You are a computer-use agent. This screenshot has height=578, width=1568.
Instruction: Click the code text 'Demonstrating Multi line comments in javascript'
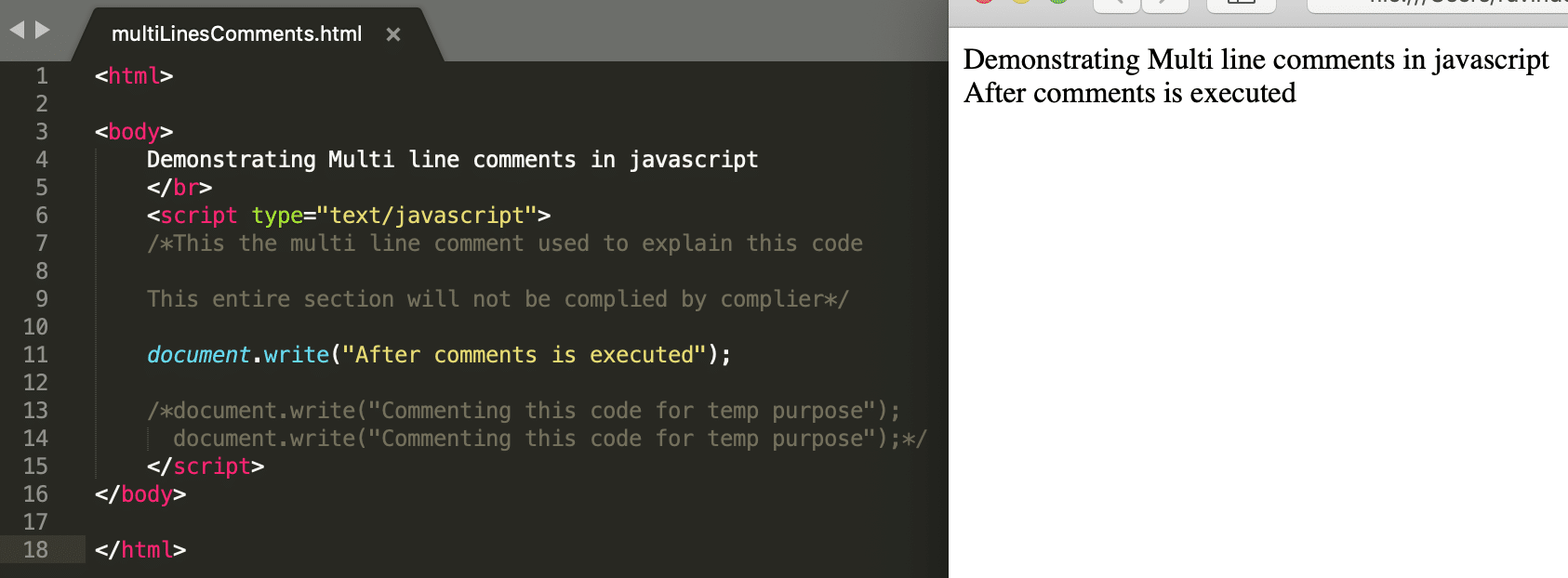tap(453, 160)
